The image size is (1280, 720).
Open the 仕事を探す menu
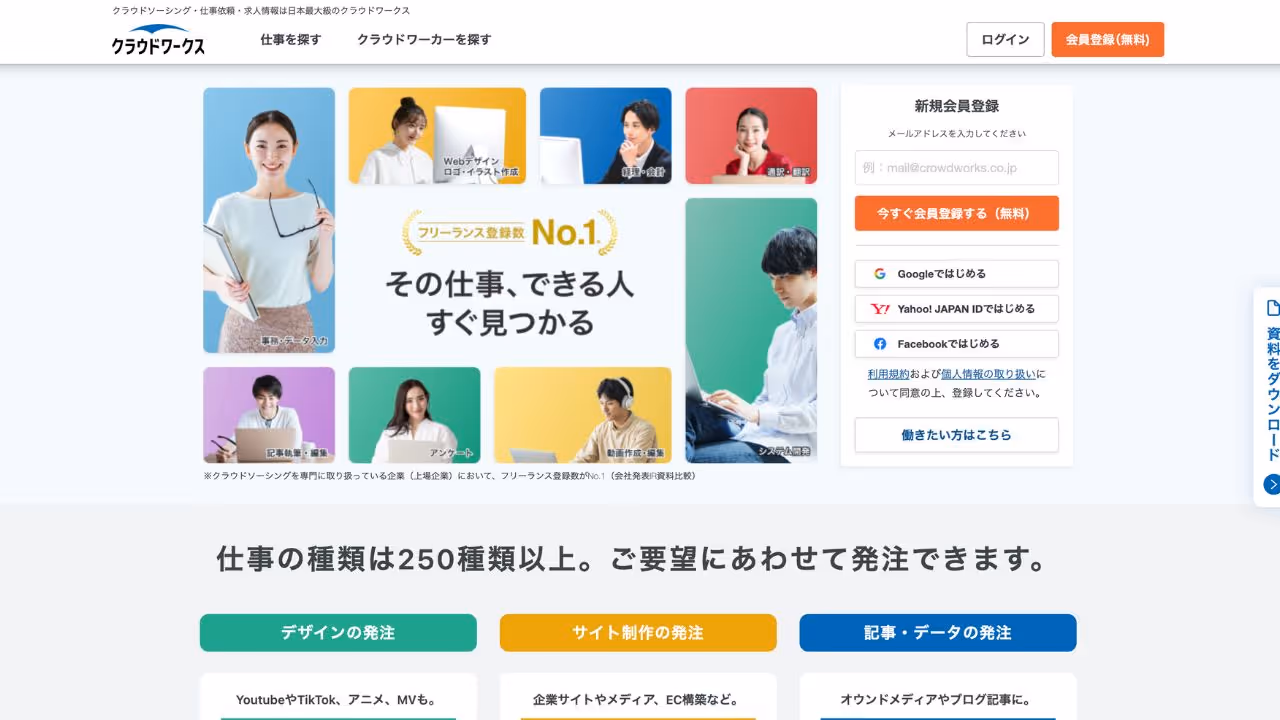pyautogui.click(x=291, y=40)
